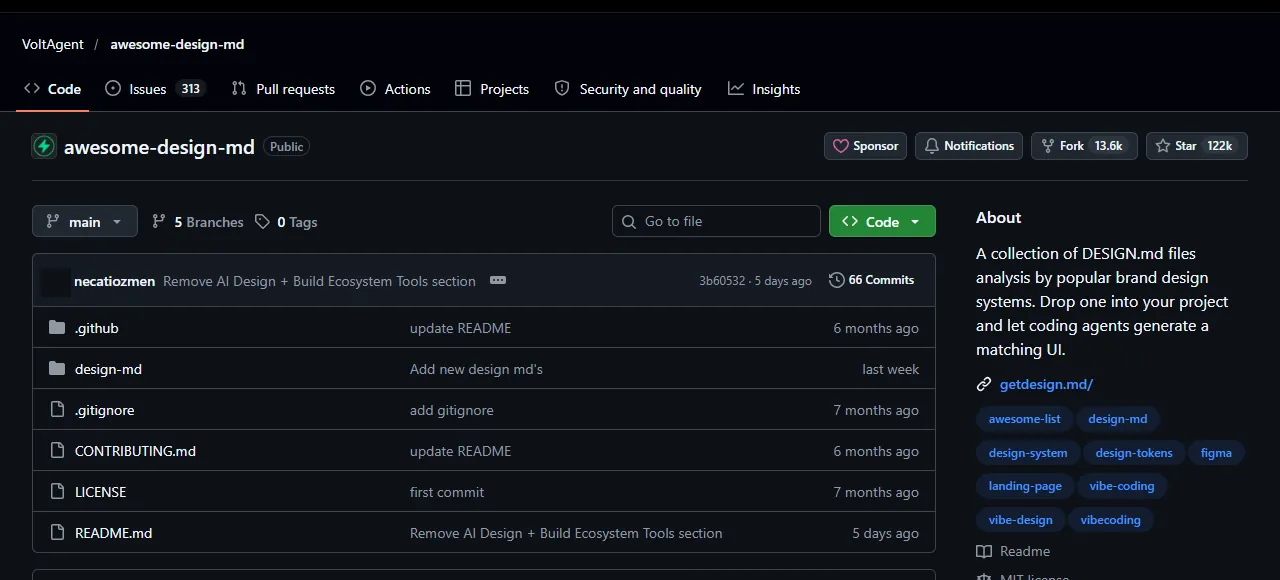
Task: Open the add gitignore commit message
Action: coord(451,410)
